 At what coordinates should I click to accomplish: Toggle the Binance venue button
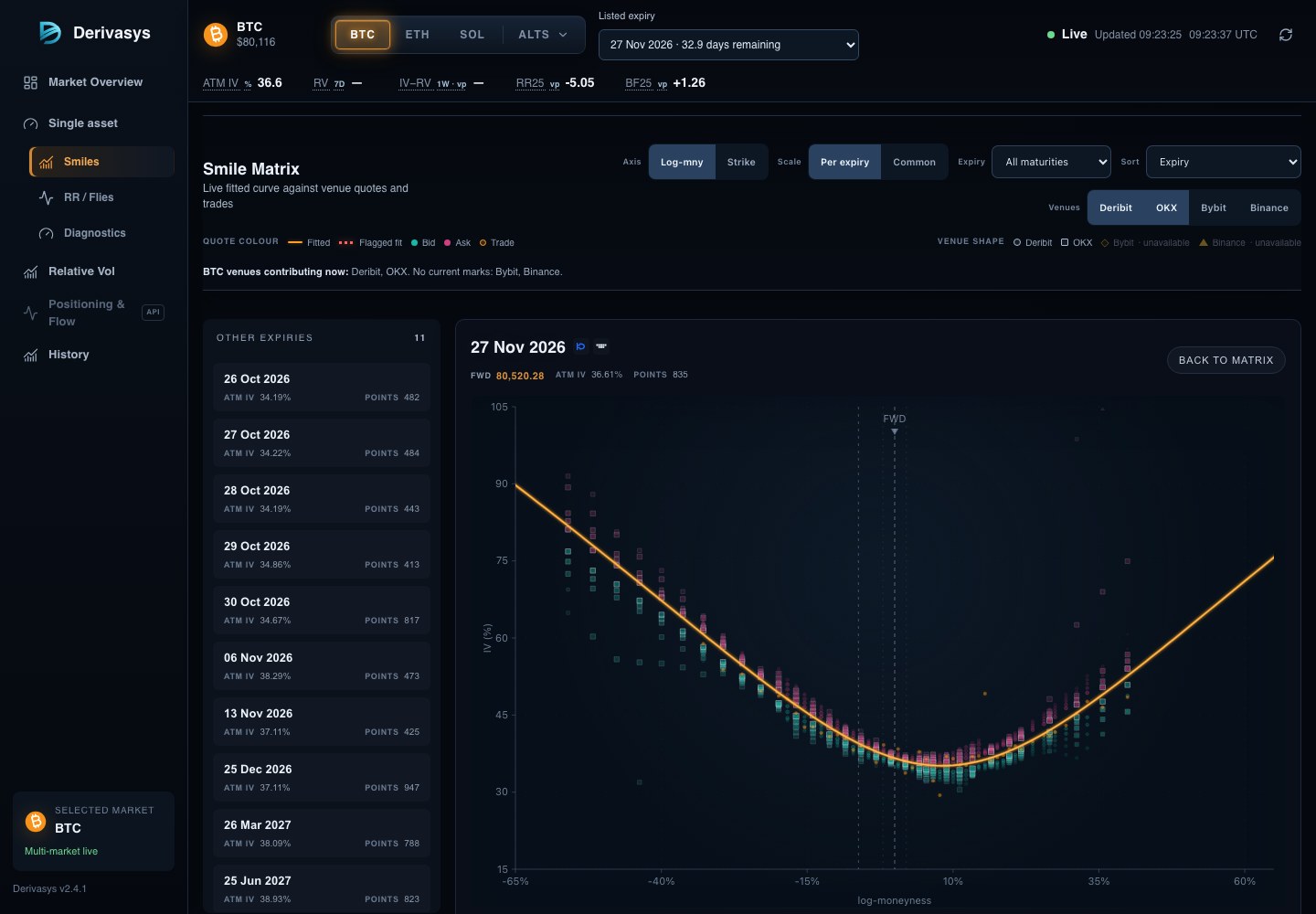(x=1269, y=207)
